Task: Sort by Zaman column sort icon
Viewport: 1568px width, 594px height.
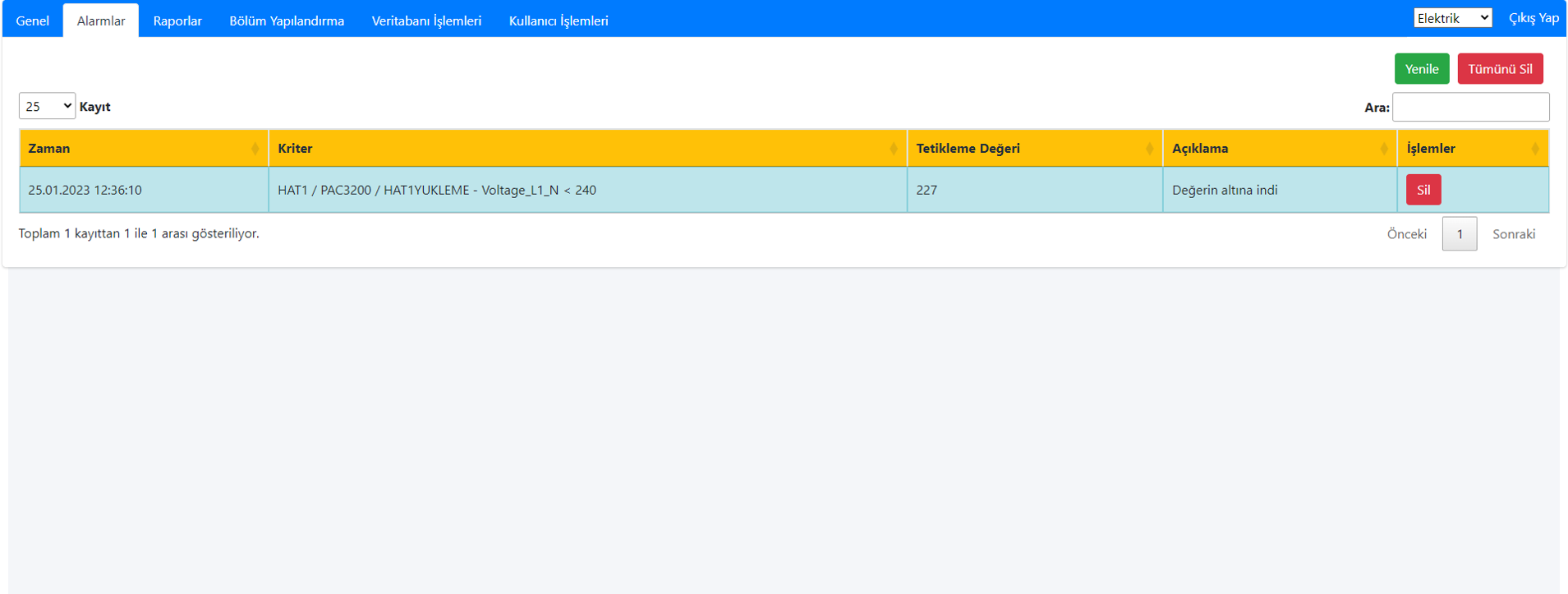Action: tap(255, 149)
